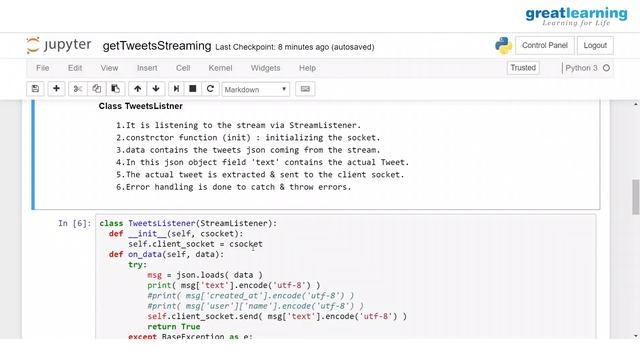Click the Class TweetsListner heading
The width and height of the screenshot is (640, 360).
(x=140, y=106)
